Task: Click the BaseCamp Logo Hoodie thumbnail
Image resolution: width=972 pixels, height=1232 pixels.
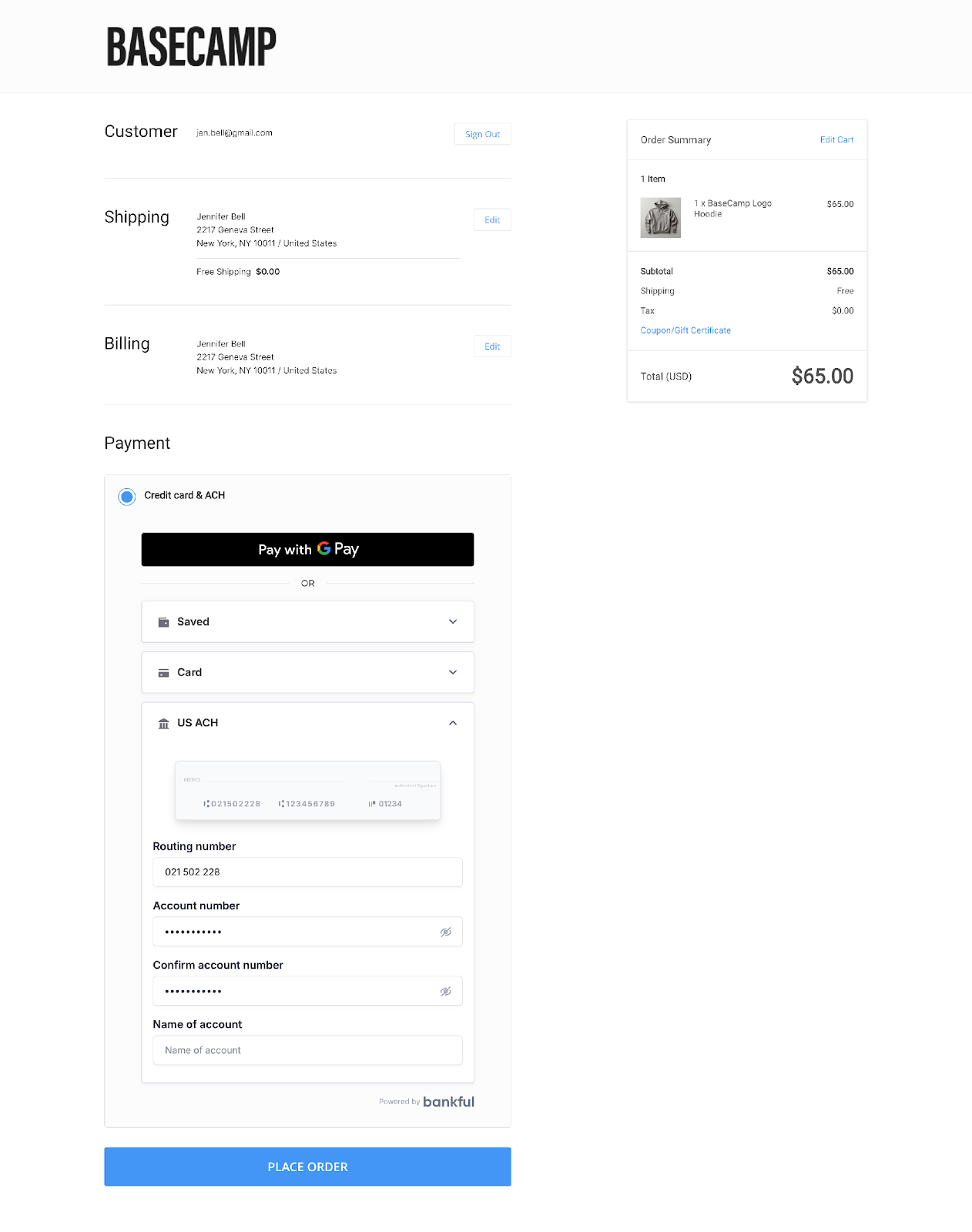Action: (x=661, y=217)
